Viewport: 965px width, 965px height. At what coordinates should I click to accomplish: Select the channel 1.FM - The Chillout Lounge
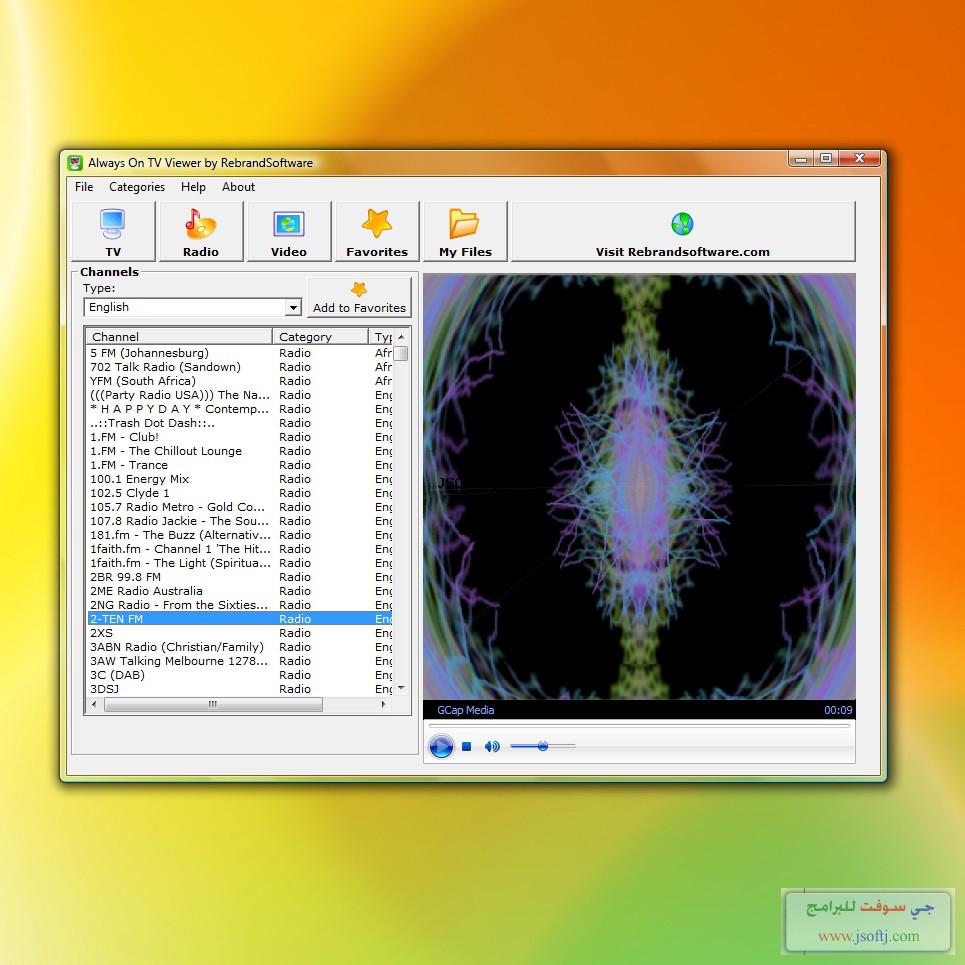(x=239, y=451)
